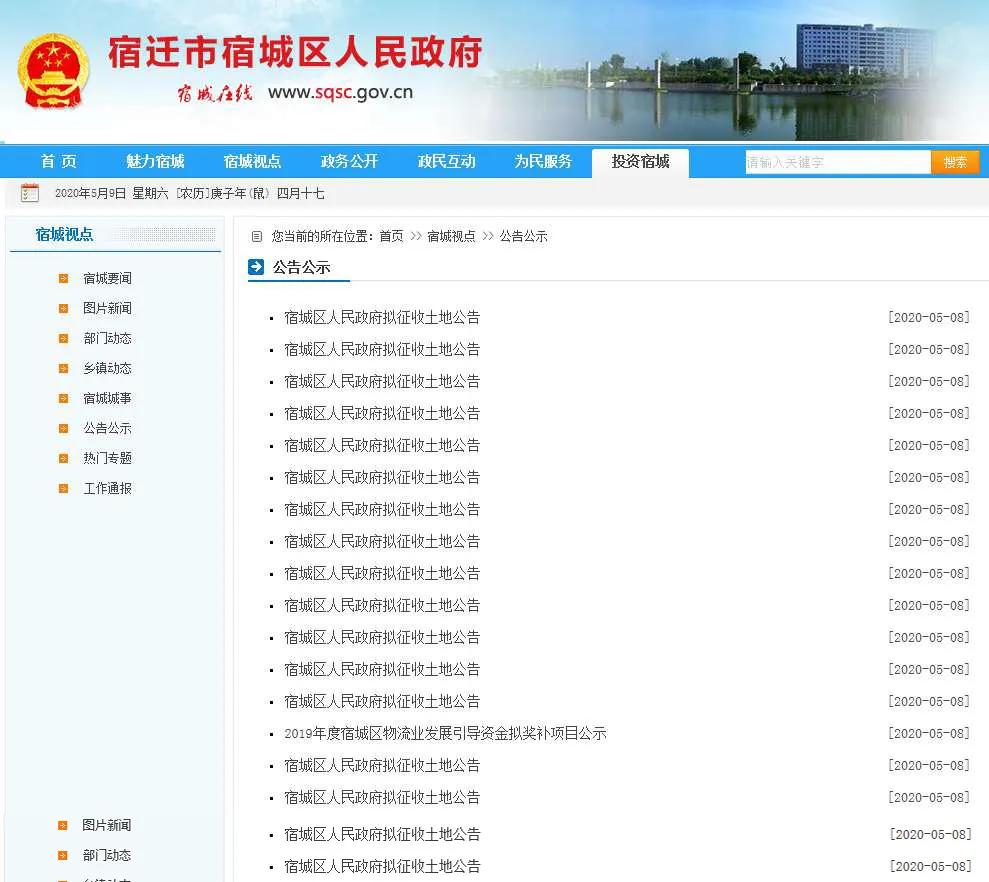Open 2019年度宿城区物流业发展引导资金拟奖补项目公示 link

pyautogui.click(x=445, y=734)
